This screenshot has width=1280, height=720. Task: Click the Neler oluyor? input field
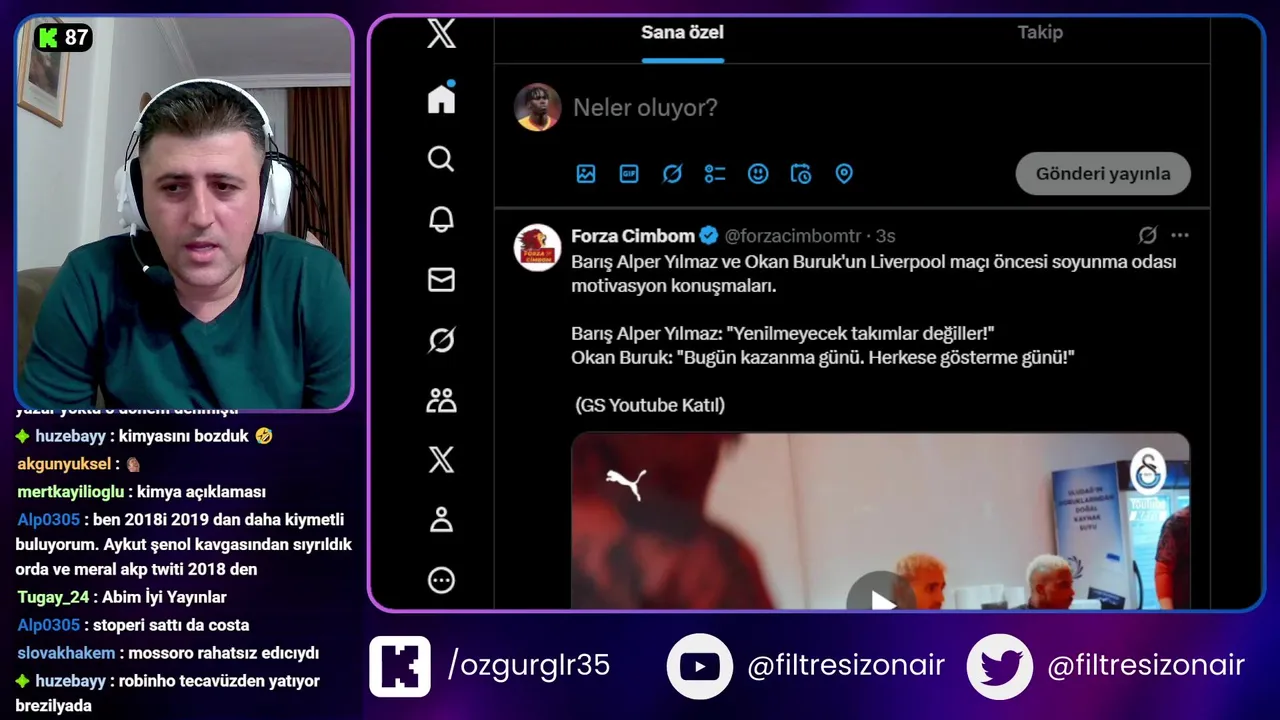[x=645, y=107]
